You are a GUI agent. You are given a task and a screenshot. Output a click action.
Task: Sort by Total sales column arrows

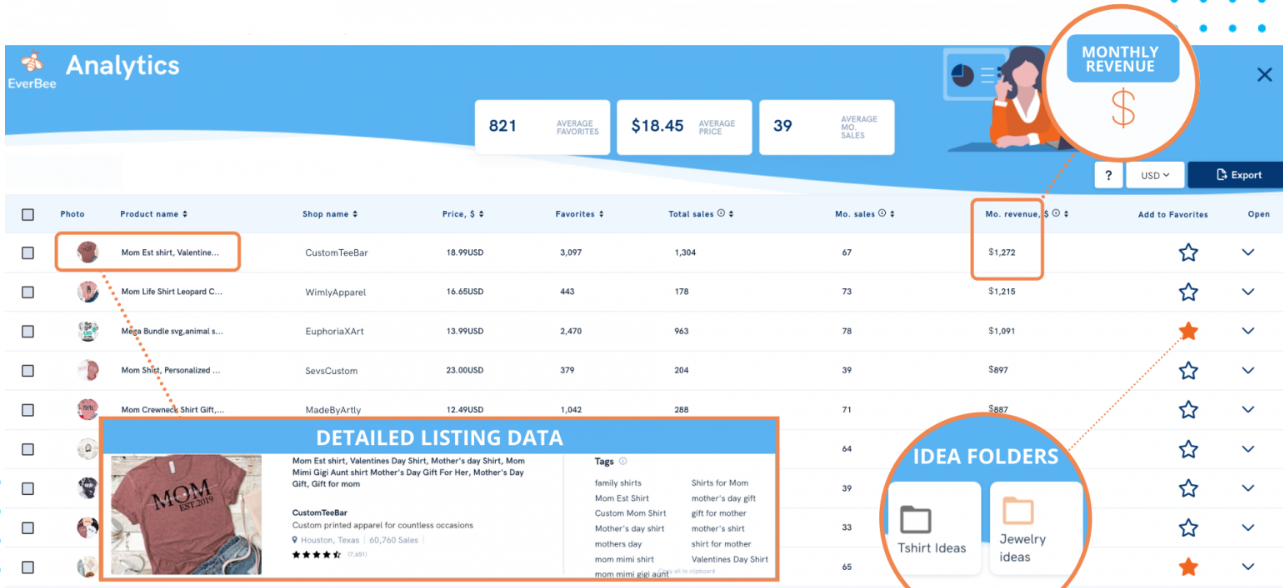tap(732, 214)
